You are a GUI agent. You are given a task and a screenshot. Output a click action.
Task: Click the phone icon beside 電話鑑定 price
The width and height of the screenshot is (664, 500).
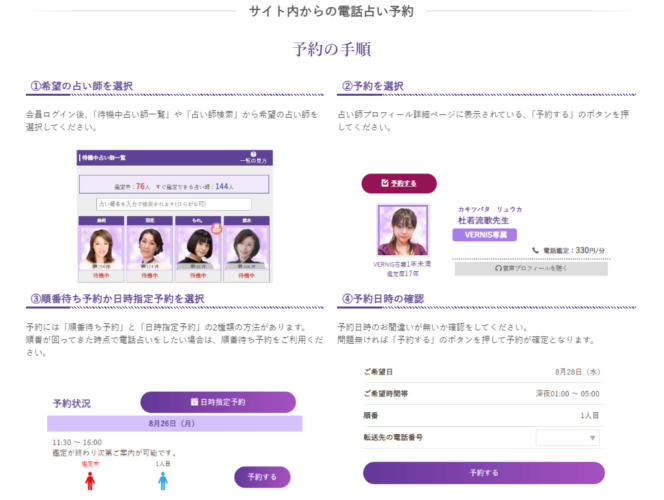[x=536, y=250]
